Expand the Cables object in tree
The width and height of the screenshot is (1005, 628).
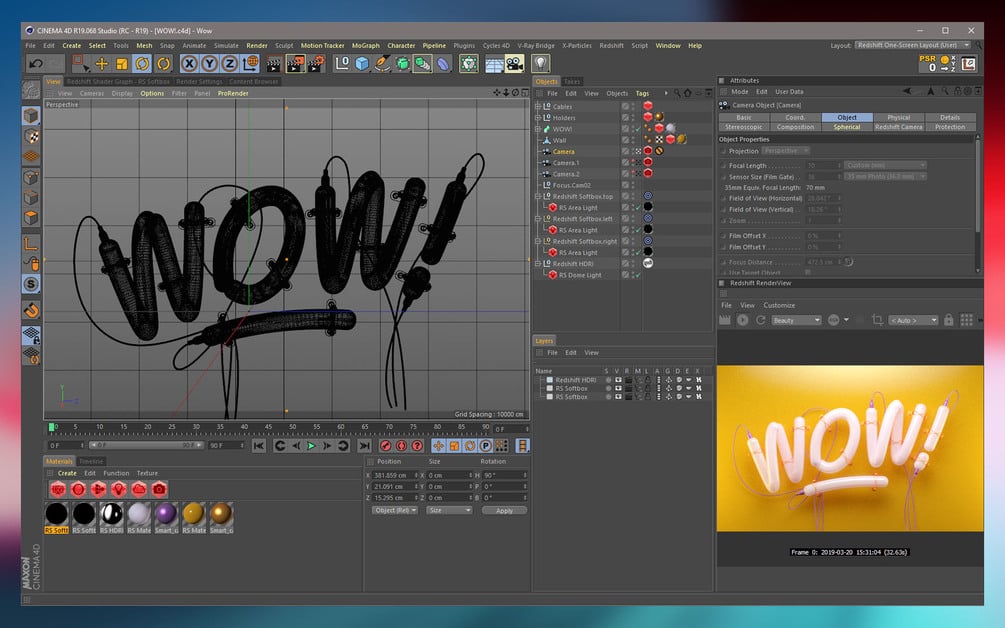538,106
